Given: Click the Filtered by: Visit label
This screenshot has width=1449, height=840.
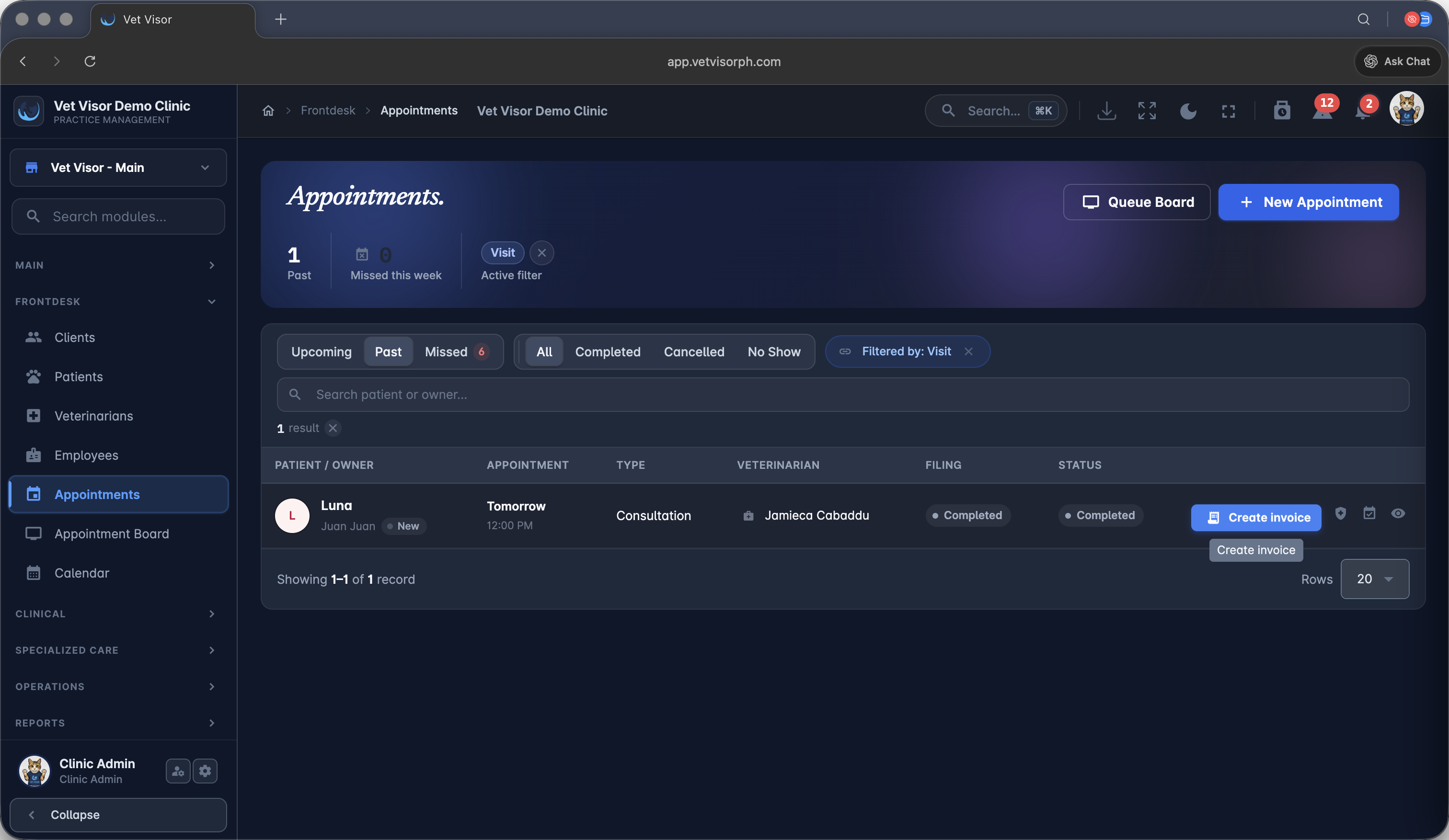Looking at the screenshot, I should pos(906,352).
